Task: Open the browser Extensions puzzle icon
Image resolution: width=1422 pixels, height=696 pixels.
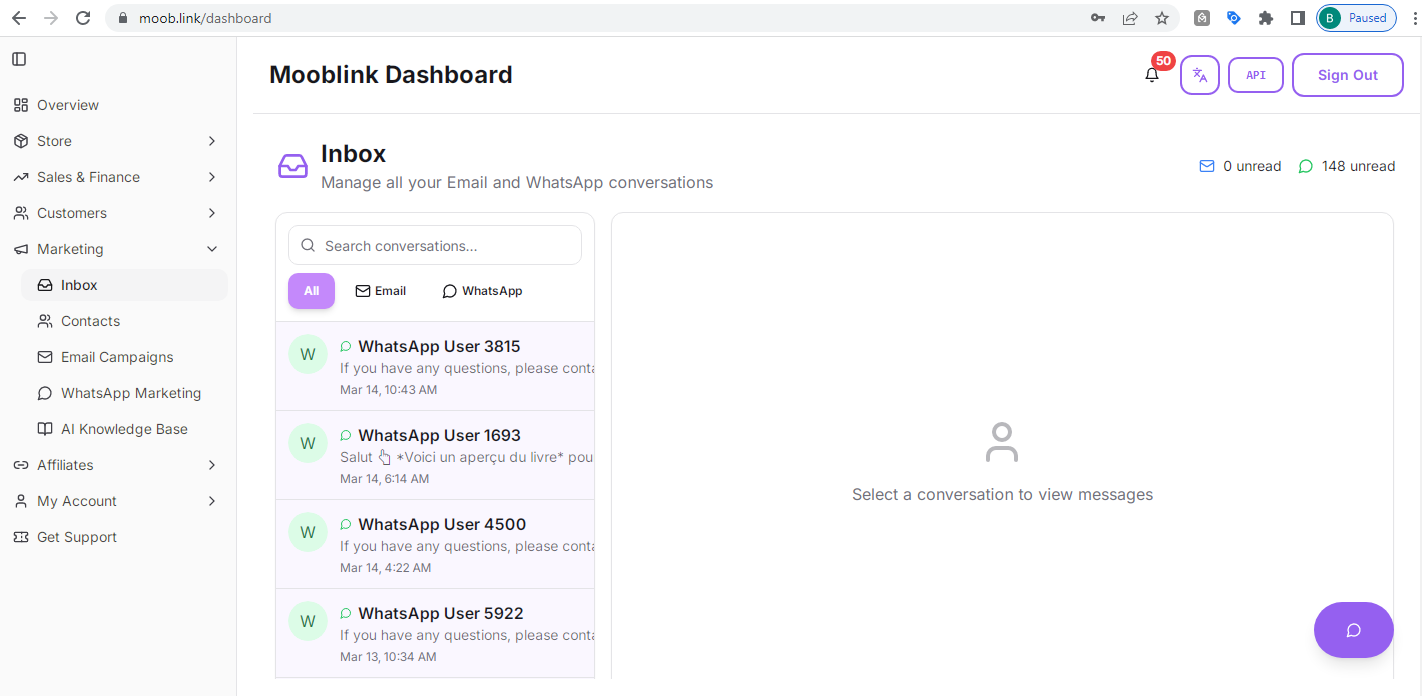Action: click(1266, 18)
